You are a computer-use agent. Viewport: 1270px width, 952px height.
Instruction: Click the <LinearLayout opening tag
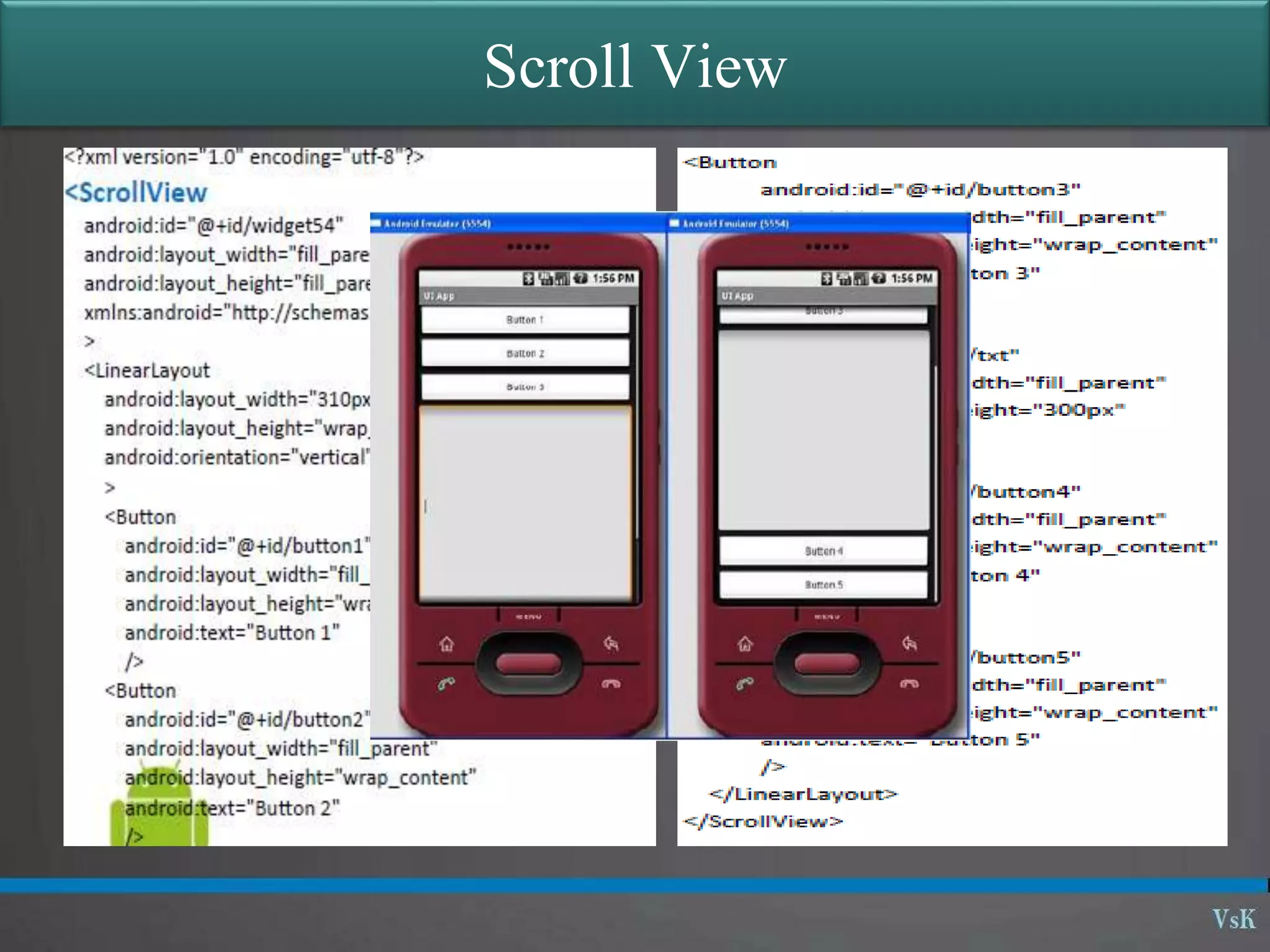(x=147, y=371)
